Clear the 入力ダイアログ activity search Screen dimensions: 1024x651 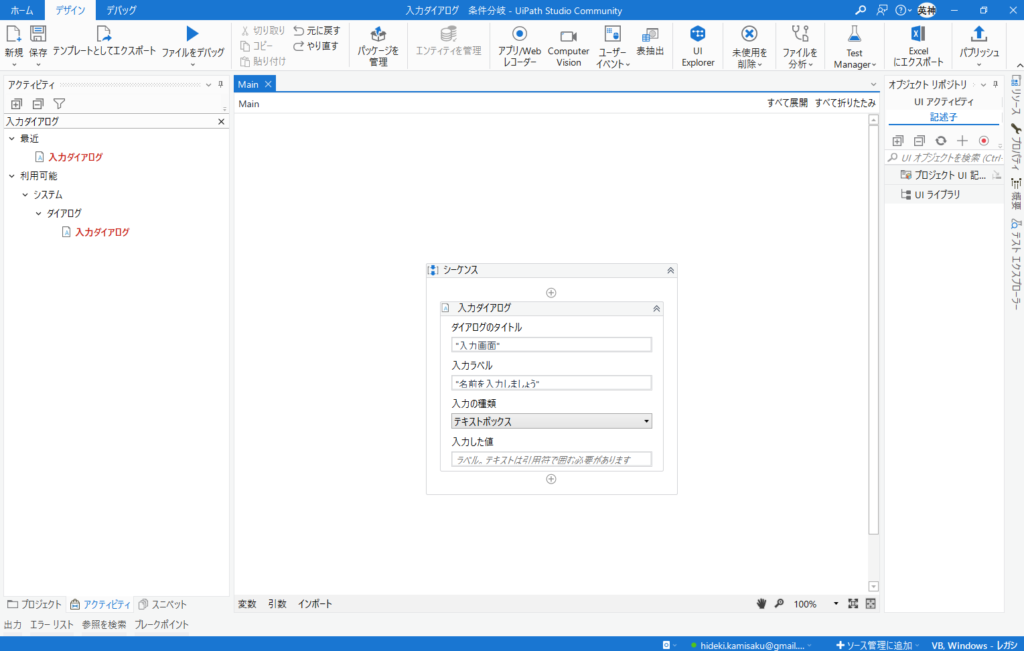pos(221,121)
